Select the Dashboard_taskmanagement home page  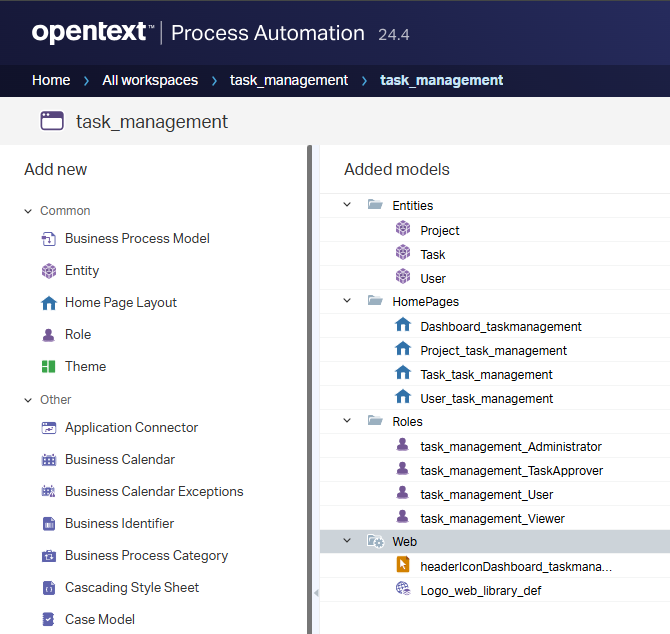pos(500,326)
